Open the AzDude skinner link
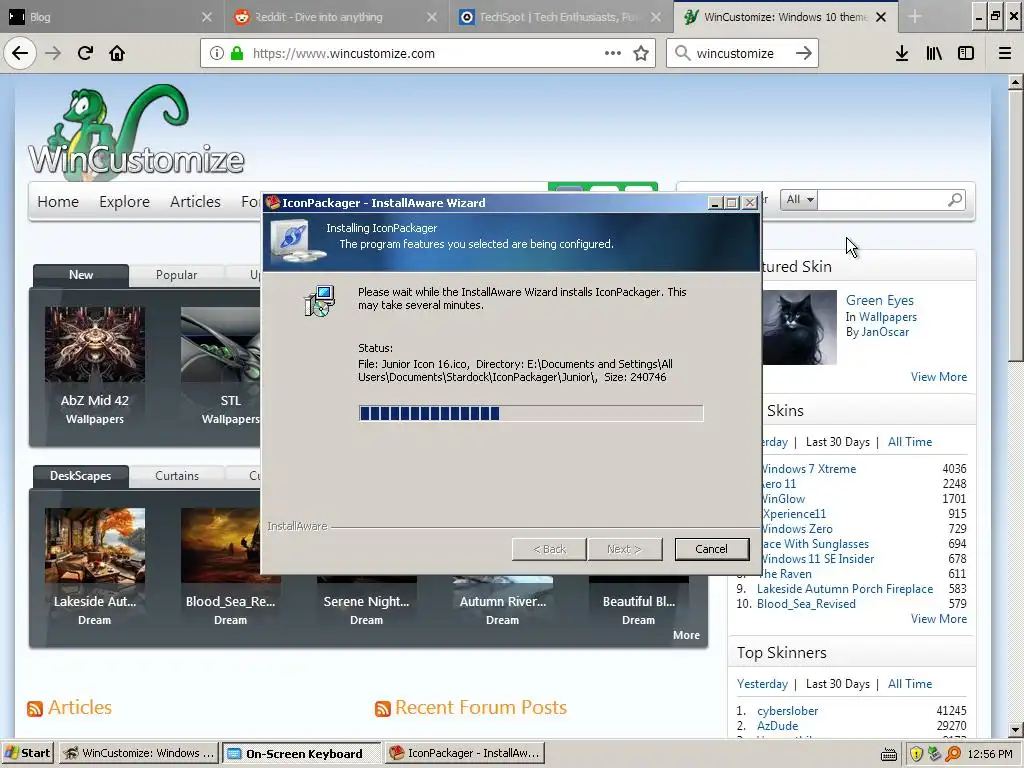The image size is (1024, 768). 777,726
